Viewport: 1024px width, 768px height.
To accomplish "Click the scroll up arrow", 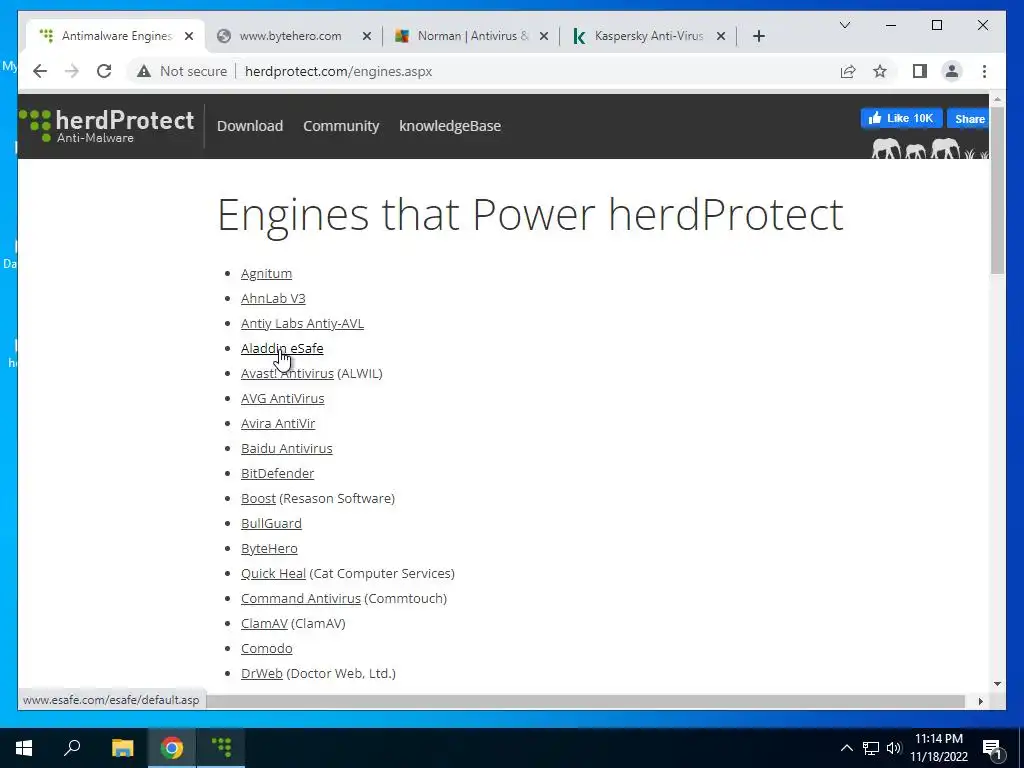I will 997,100.
